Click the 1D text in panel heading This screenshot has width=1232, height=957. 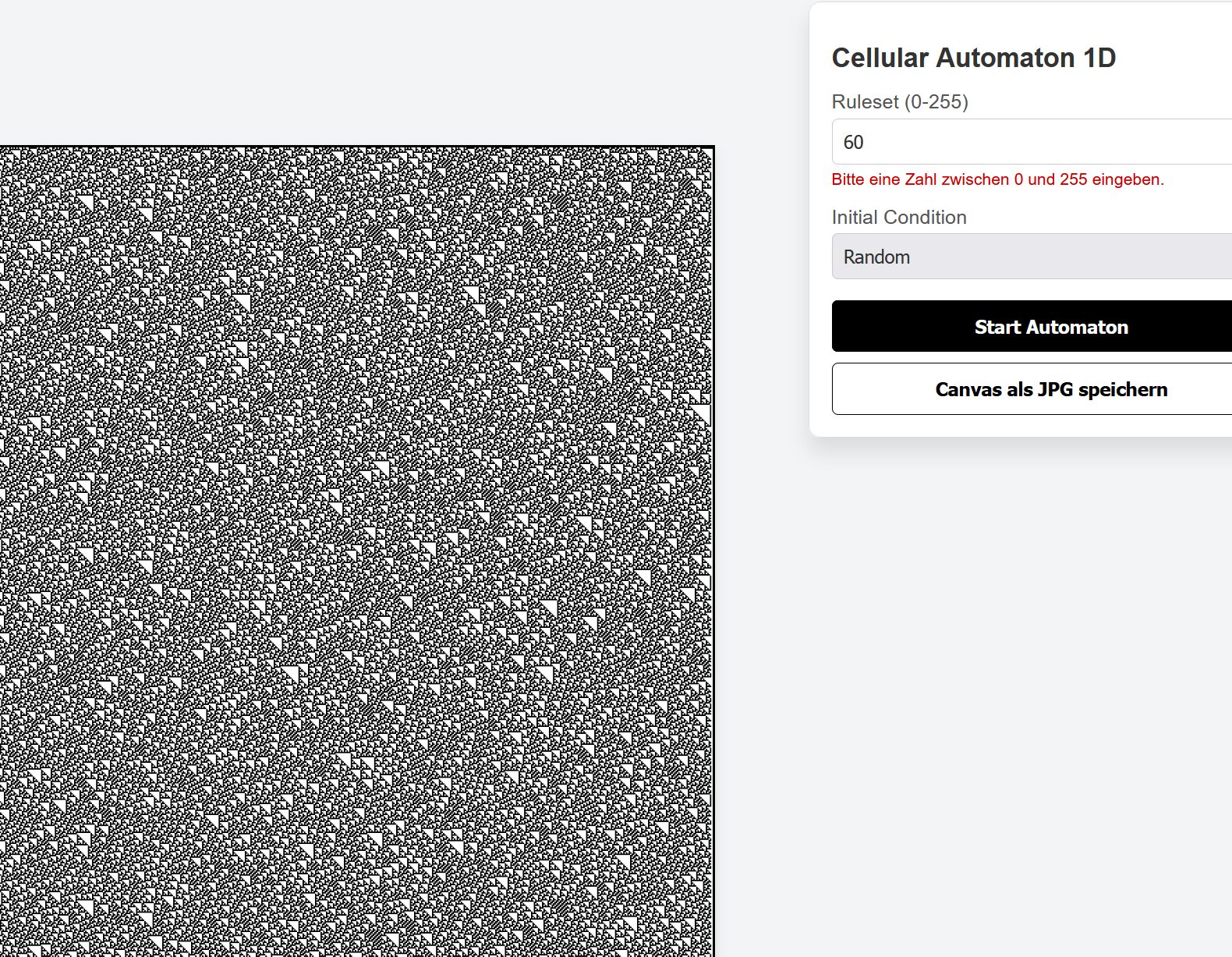point(1099,58)
